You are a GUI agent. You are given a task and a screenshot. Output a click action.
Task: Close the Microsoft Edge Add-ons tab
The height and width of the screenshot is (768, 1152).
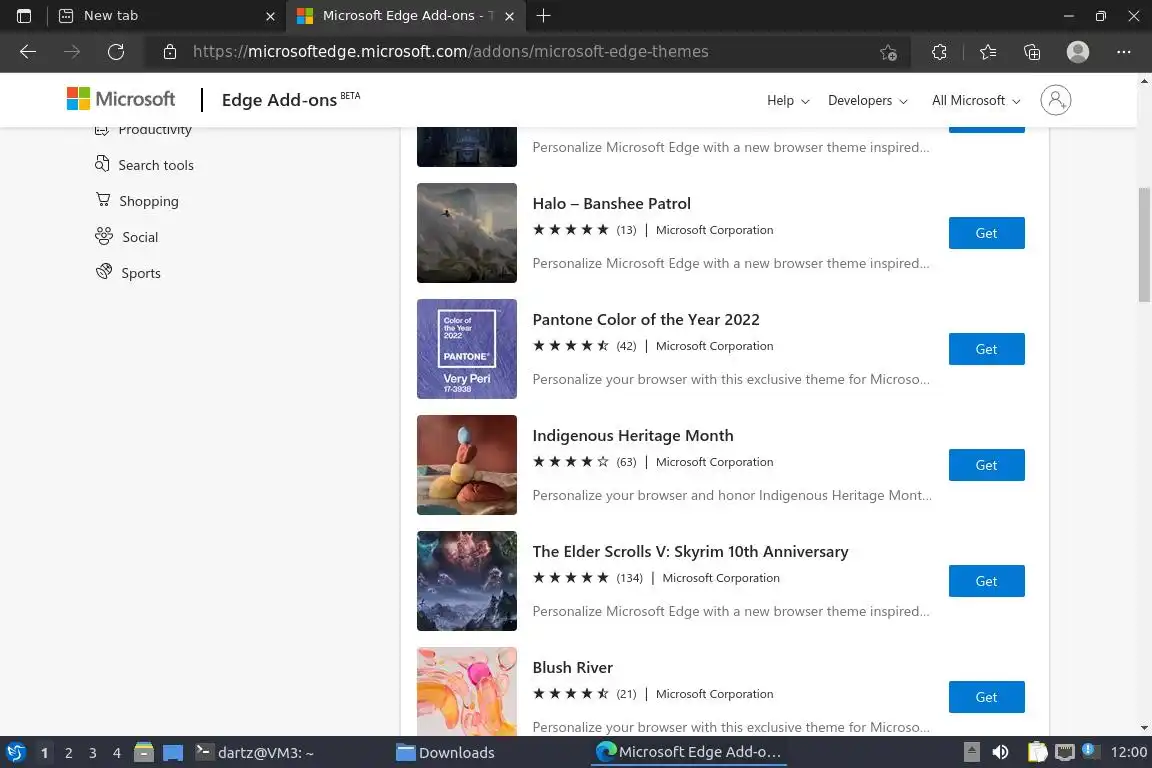(x=509, y=16)
